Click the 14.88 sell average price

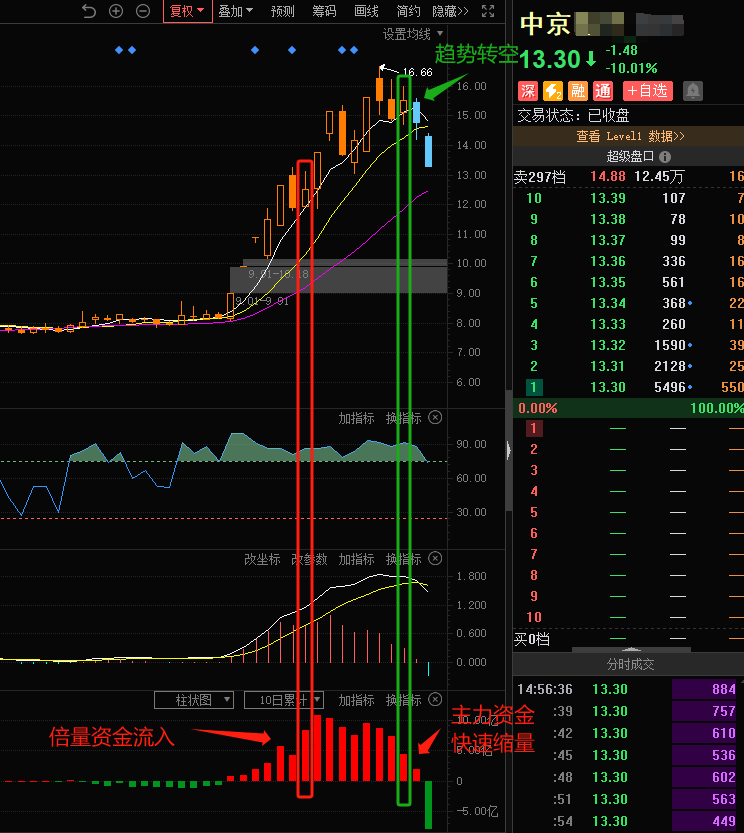[608, 176]
